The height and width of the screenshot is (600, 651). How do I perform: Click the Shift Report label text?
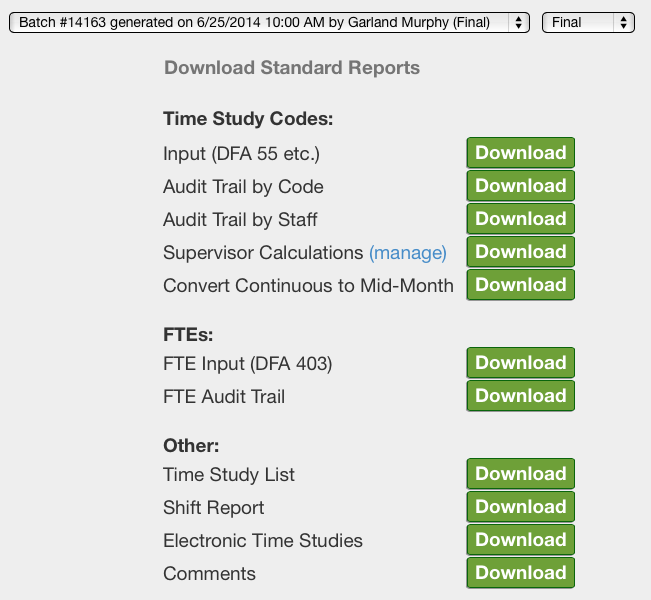[213, 508]
